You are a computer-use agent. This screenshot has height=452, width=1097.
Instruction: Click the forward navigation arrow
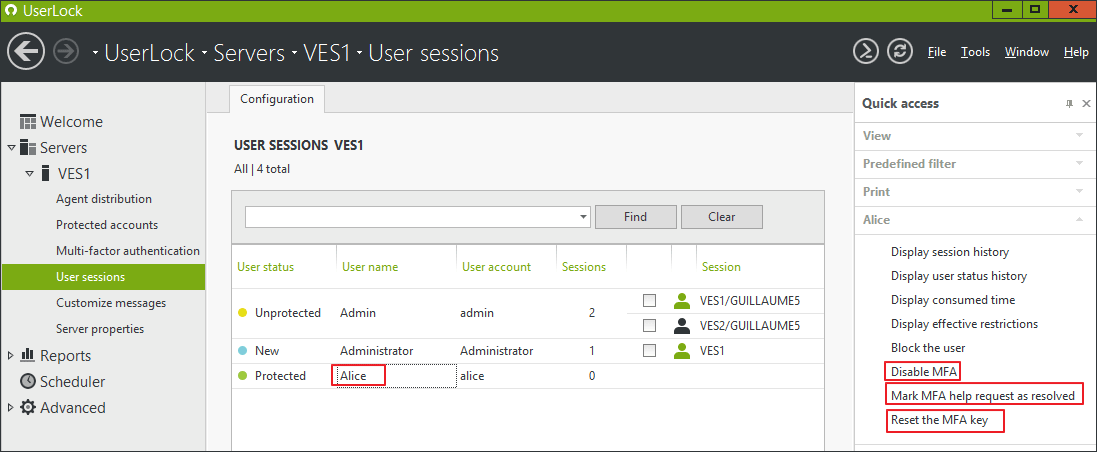[67, 52]
